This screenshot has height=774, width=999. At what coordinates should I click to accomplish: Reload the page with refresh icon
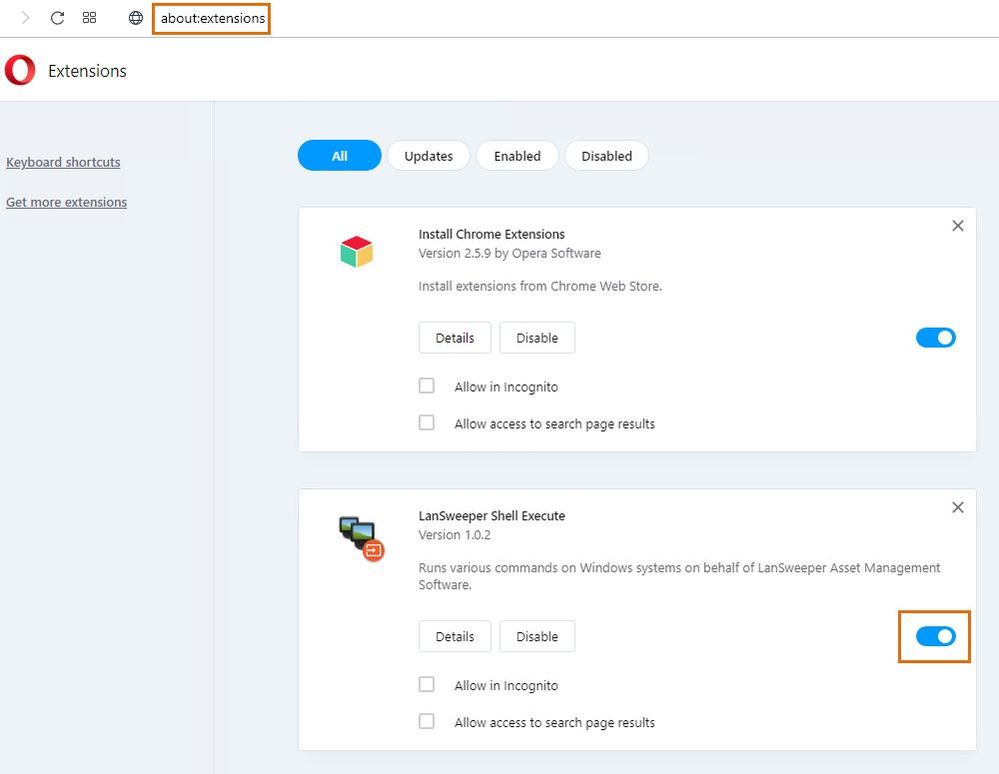58,18
